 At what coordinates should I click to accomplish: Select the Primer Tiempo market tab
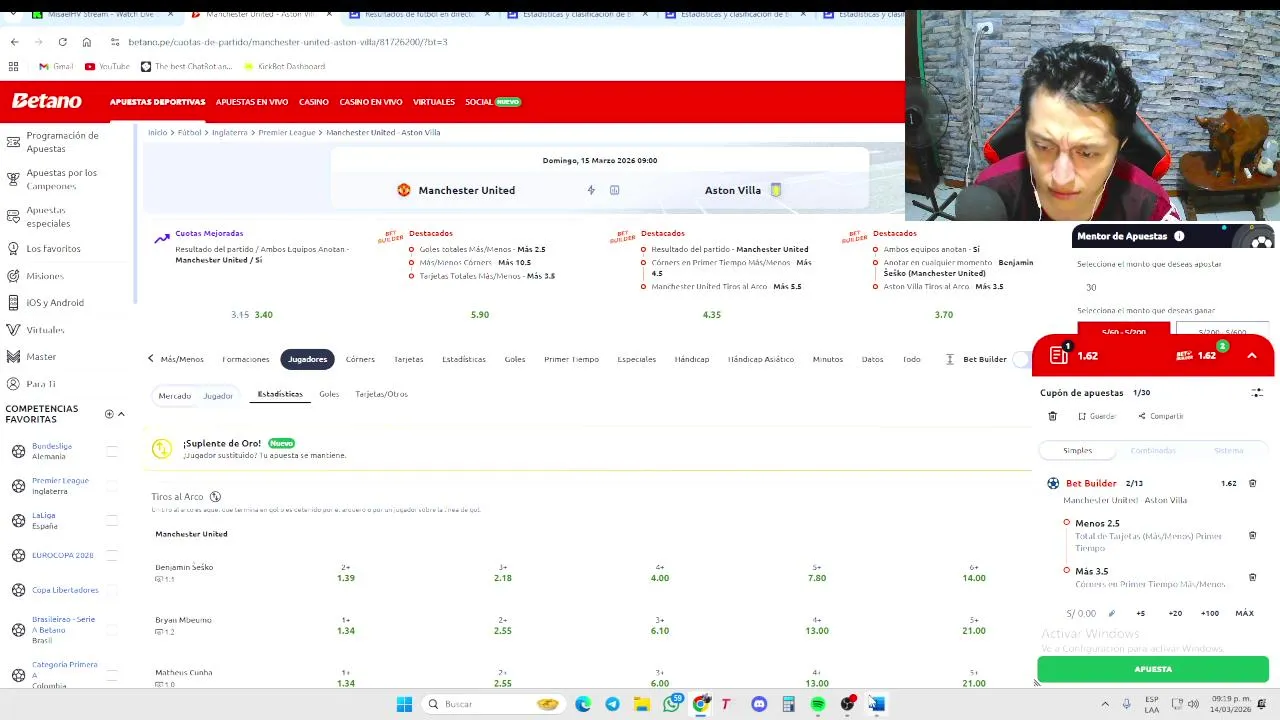pos(571,359)
